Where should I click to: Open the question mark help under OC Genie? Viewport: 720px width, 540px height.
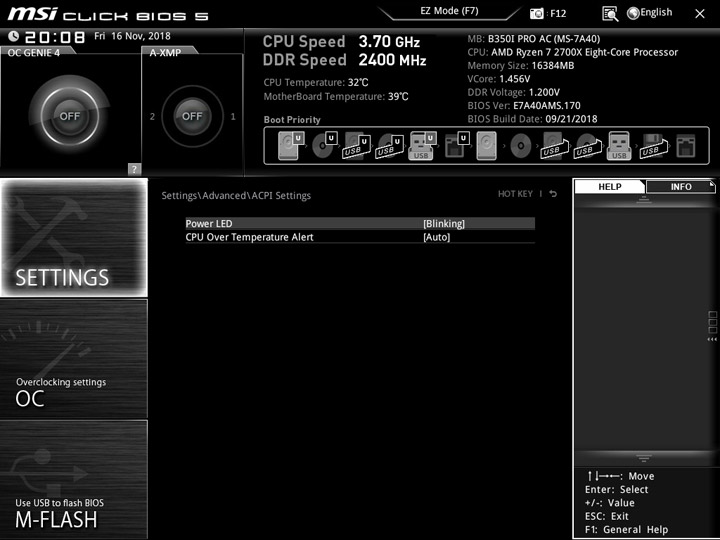[x=134, y=169]
